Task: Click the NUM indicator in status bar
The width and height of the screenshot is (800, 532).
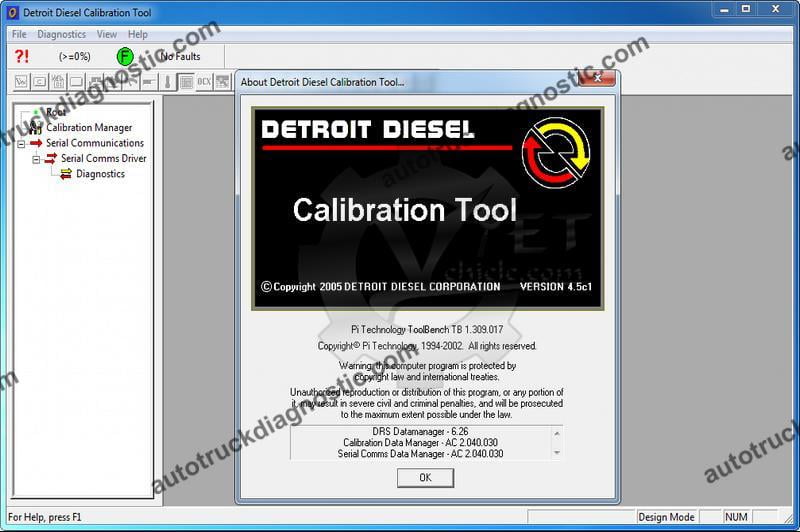Action: coord(736,517)
